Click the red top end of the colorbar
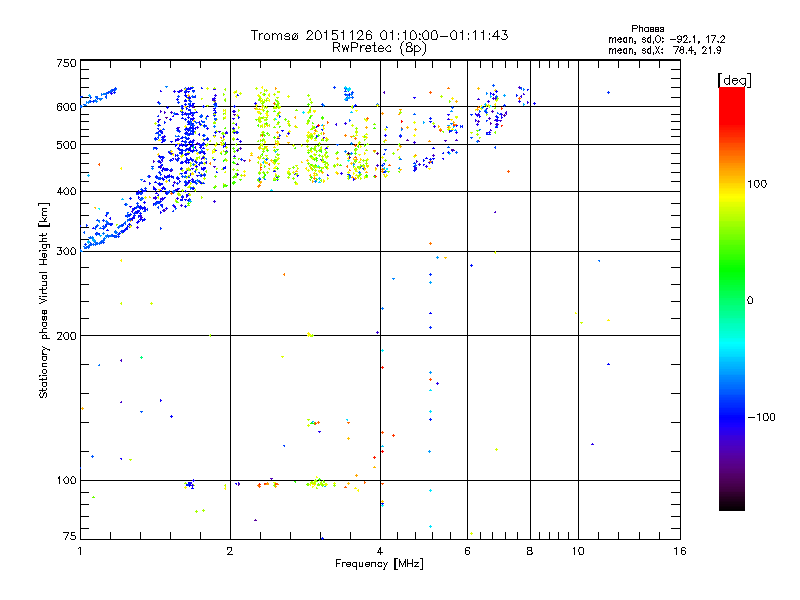This screenshot has width=800, height=600. 731,92
